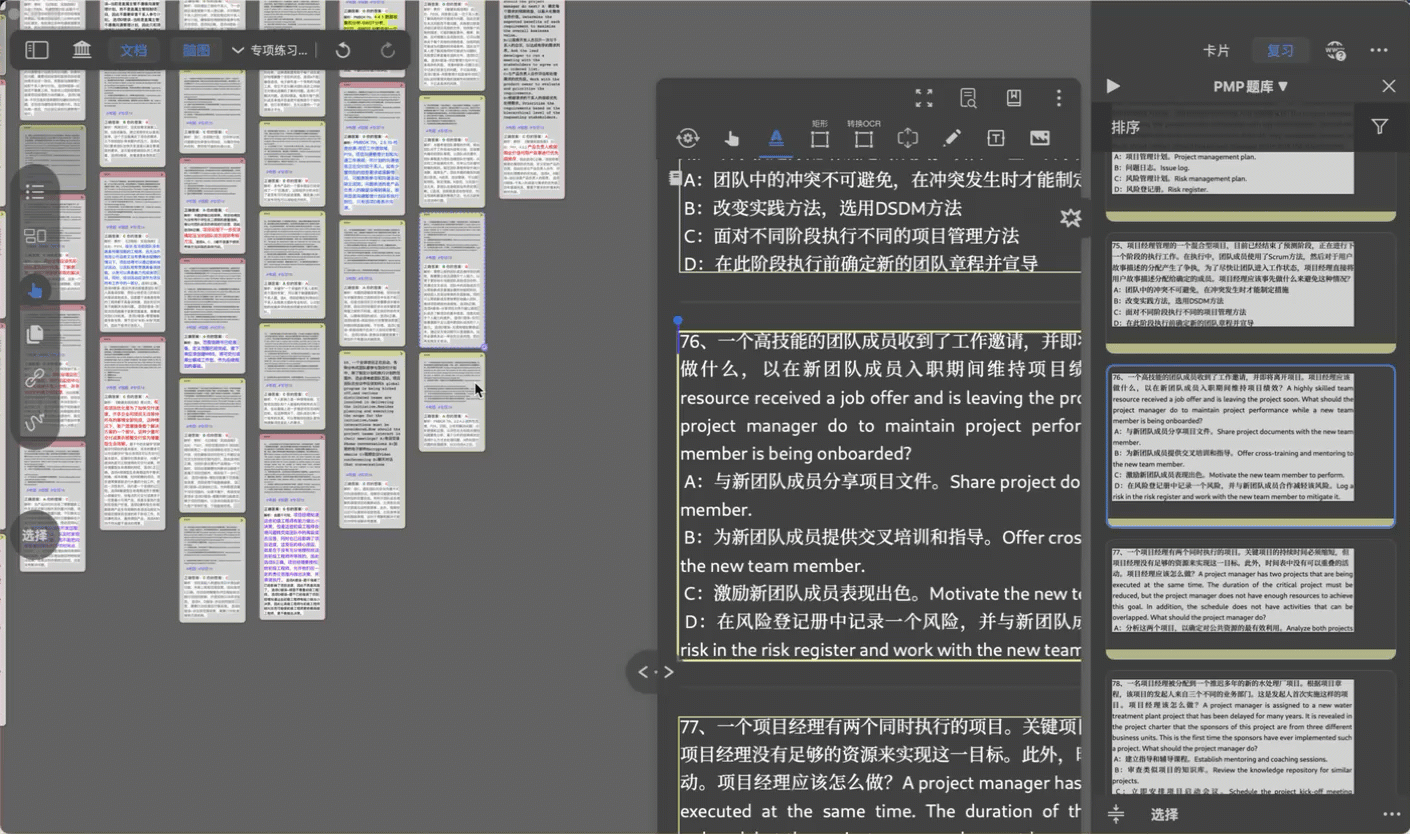Viewport: 1410px width, 834px height.
Task: Click the auto-sync gear icon in document toolbar
Action: point(687,139)
